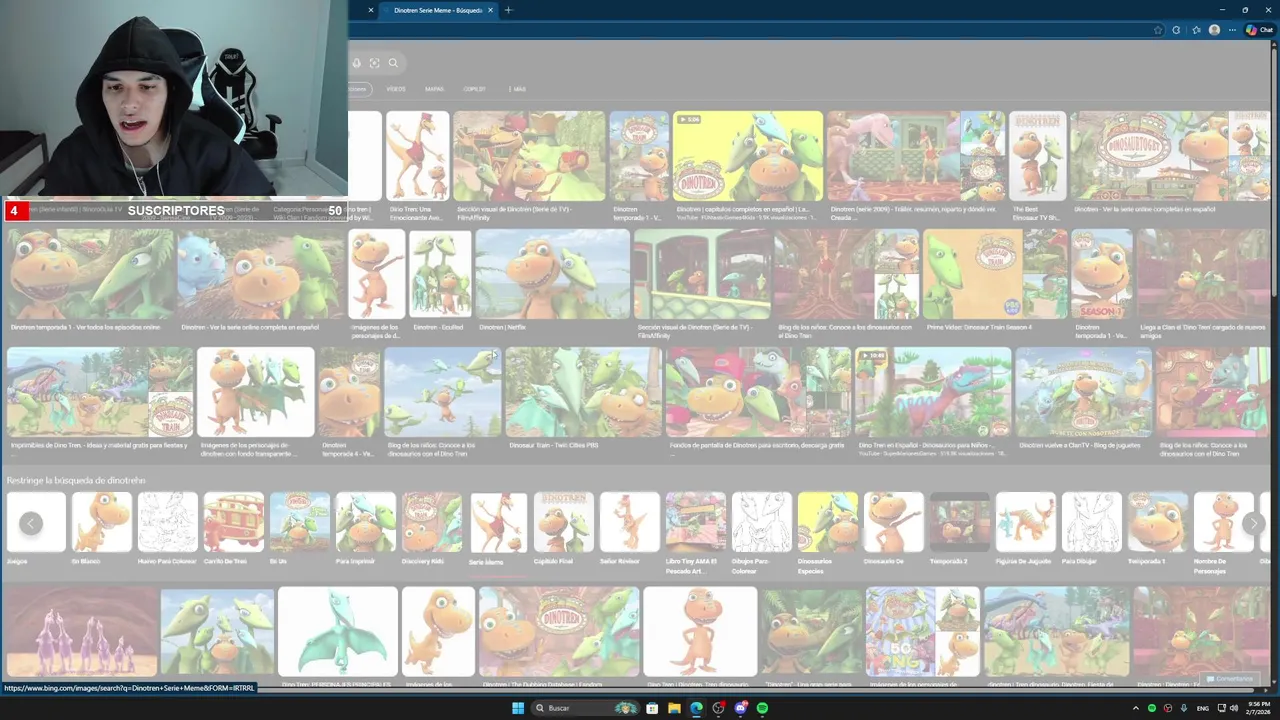Select the 'Temporada 2' suggestion chip

[x=960, y=528]
